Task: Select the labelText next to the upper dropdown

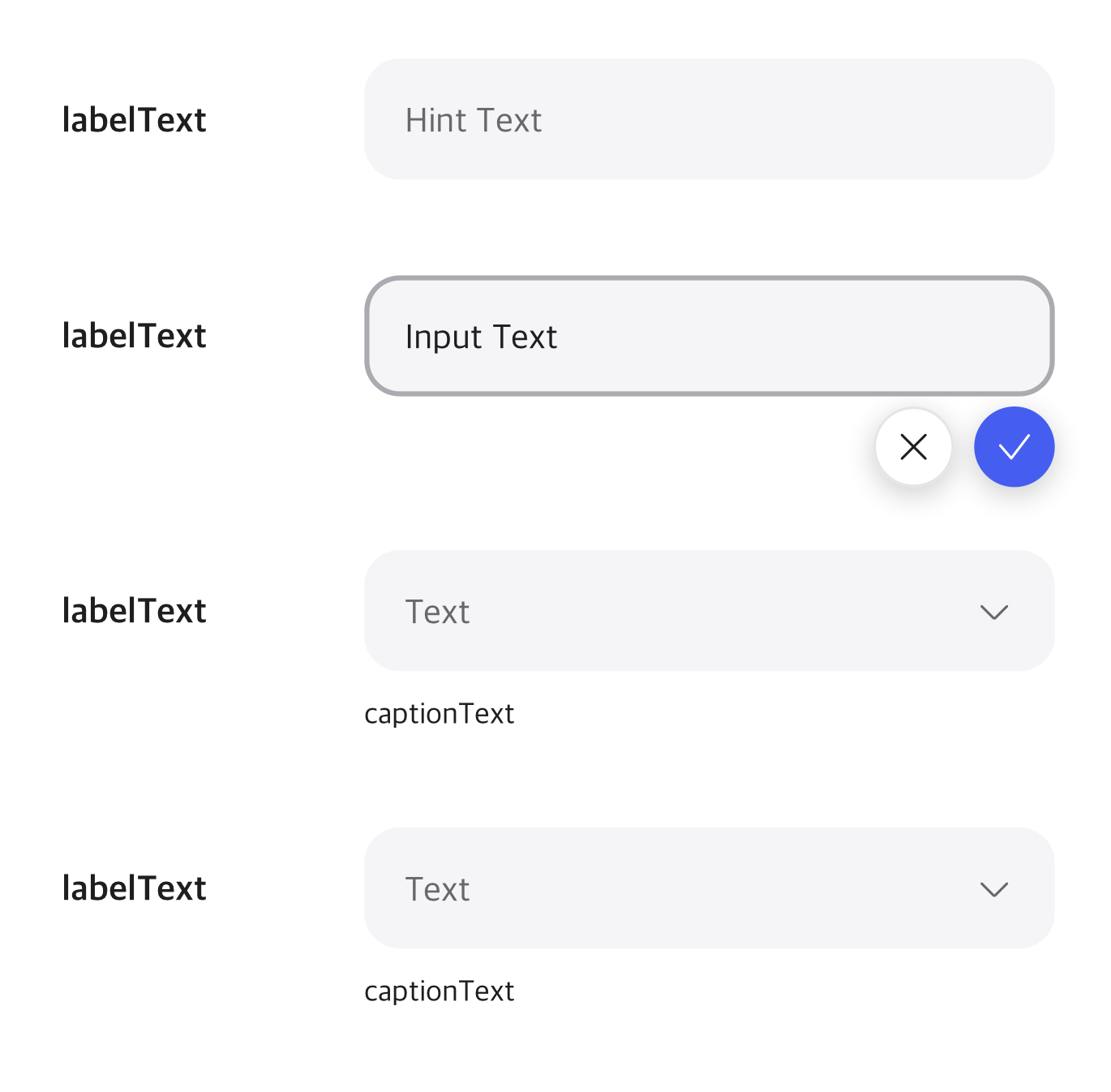Action: click(134, 611)
